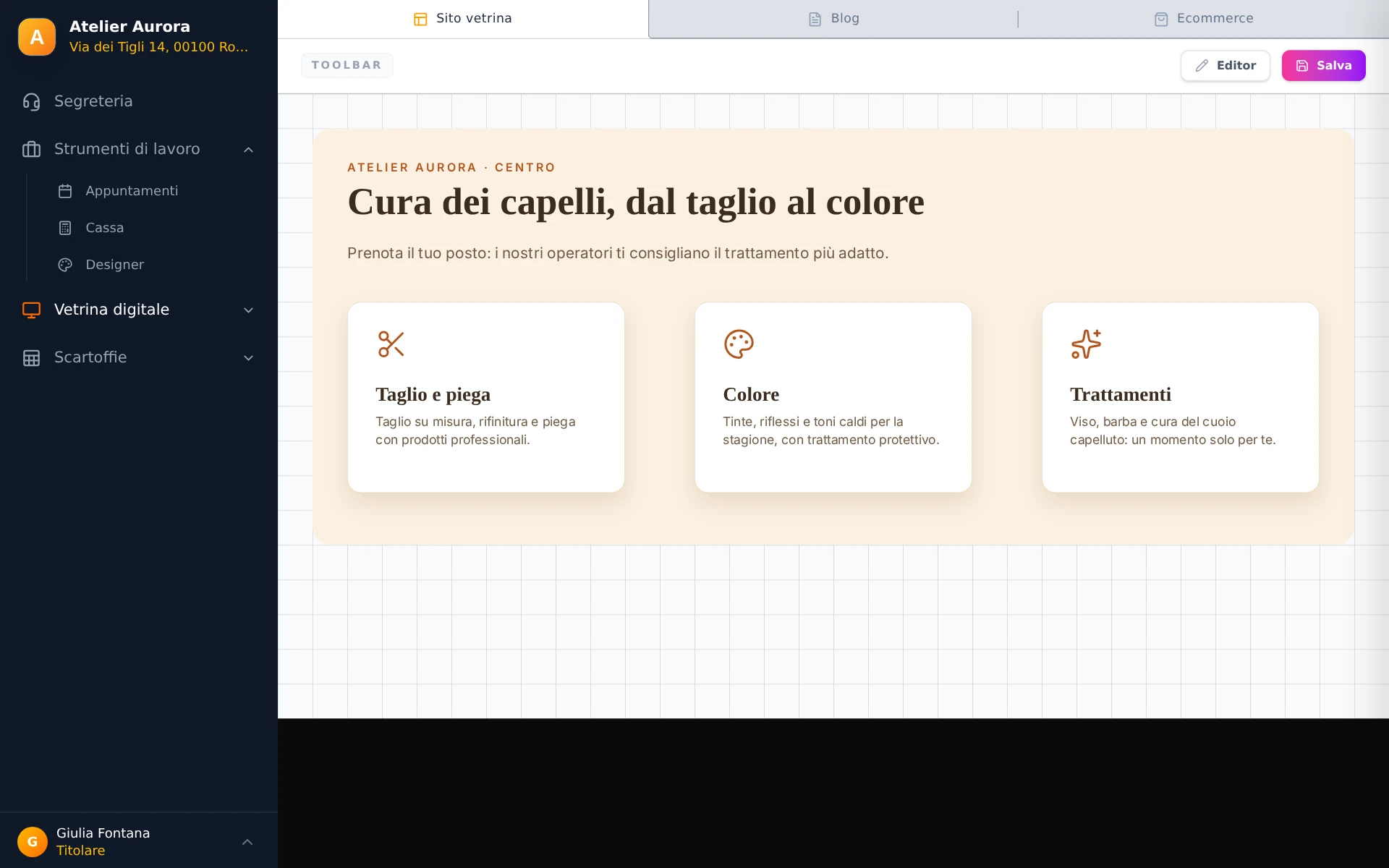Click the Vetrina digitale monitor icon
This screenshot has height=868, width=1389.
point(31,310)
